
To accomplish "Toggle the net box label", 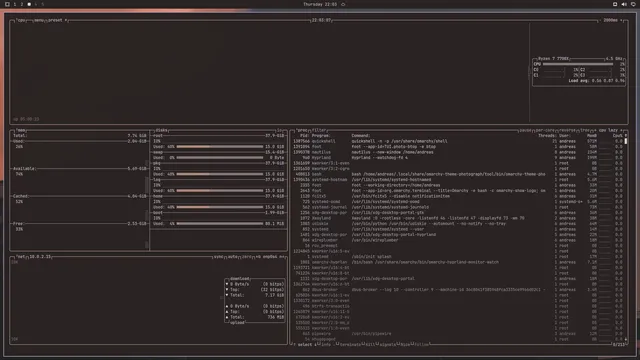I will (x=20, y=257).
